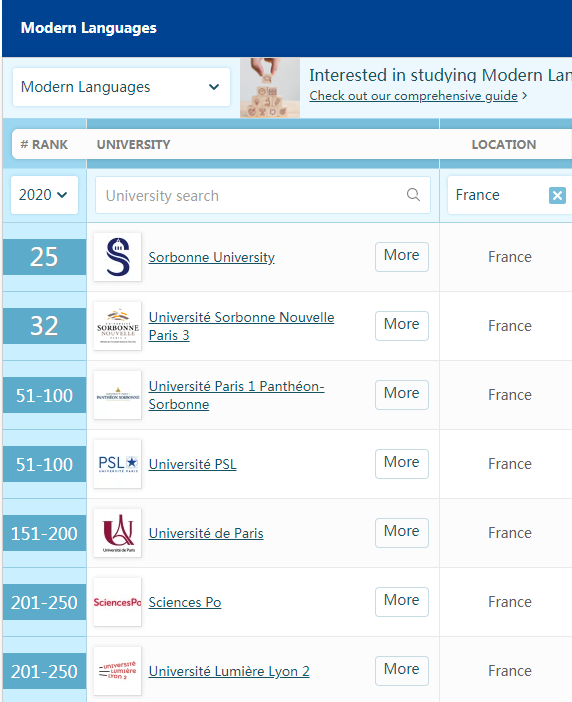Screen dimensions: 572x702
Task: Open the Sciences Po link
Action: [185, 602]
